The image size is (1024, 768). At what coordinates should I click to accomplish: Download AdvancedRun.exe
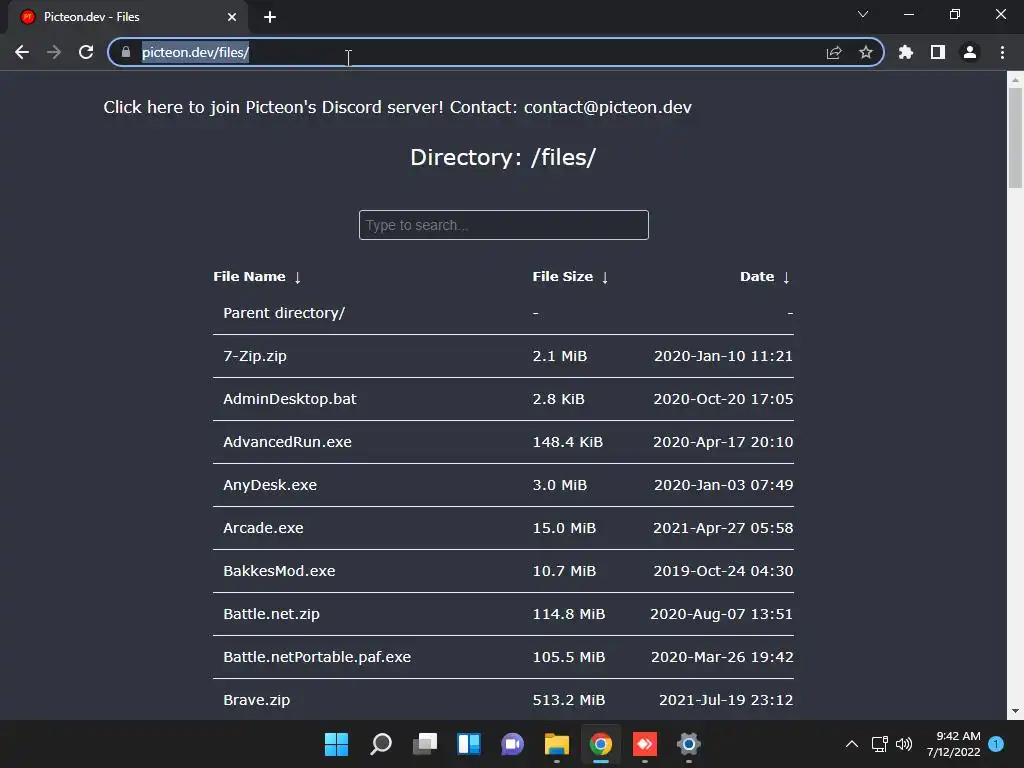[287, 442]
